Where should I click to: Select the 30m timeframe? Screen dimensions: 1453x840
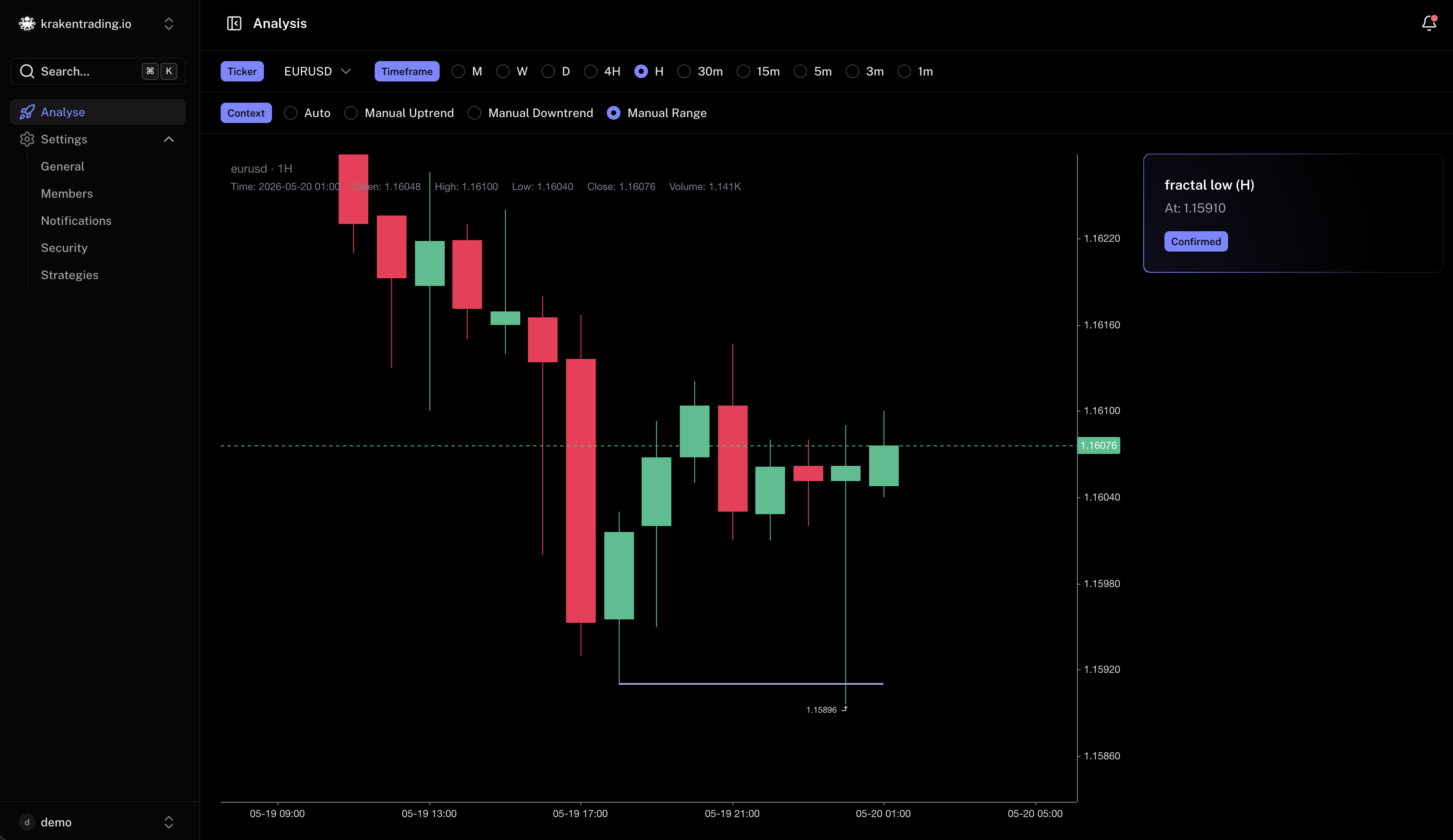[x=684, y=72]
